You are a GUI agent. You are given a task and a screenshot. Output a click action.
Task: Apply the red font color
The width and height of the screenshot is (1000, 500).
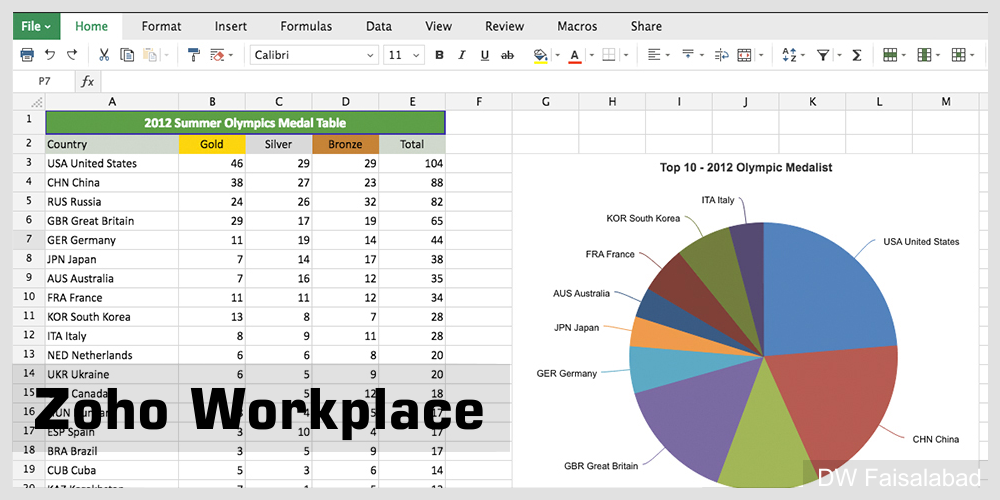point(575,55)
